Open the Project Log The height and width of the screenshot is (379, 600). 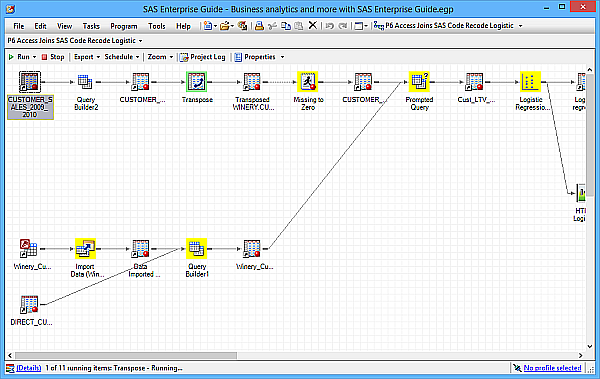(x=203, y=57)
